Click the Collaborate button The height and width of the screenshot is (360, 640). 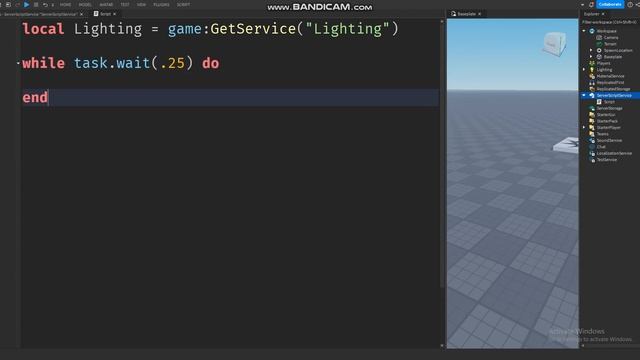610,4
